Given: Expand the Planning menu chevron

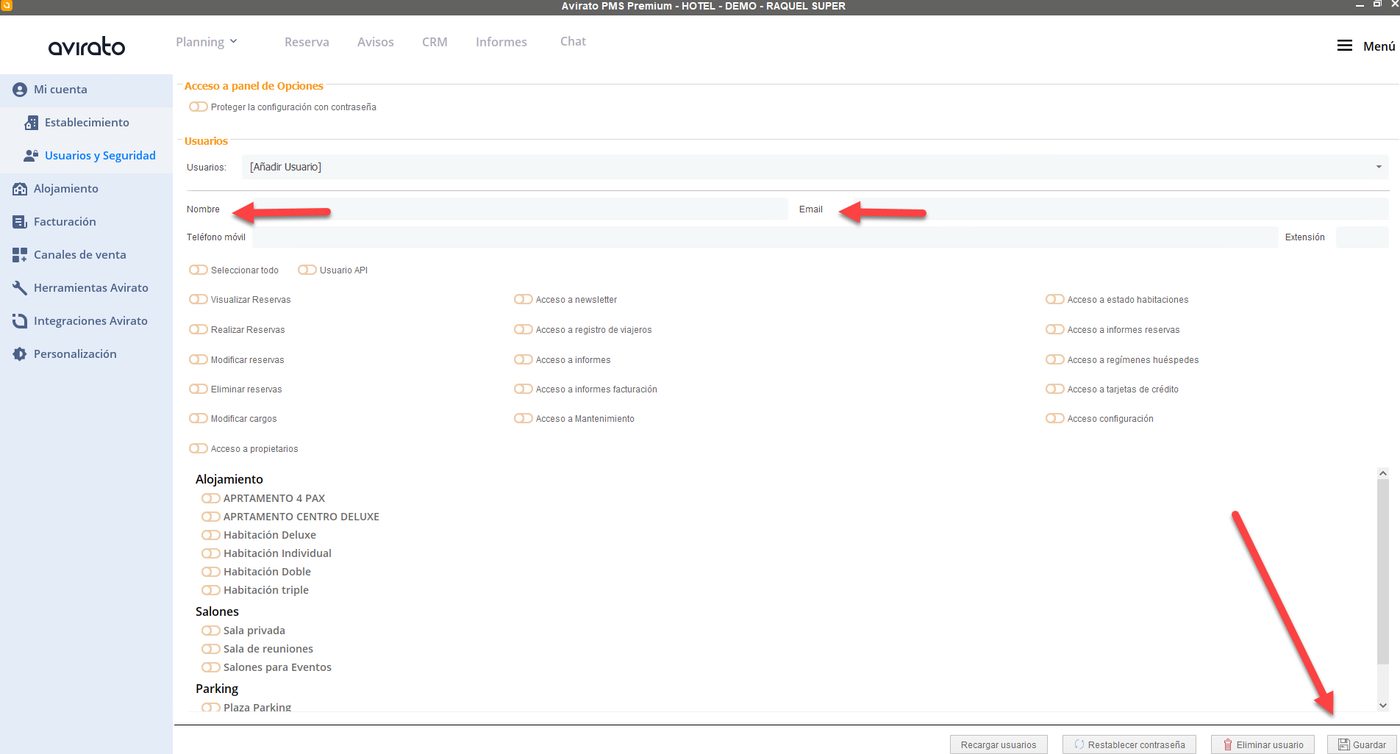Looking at the screenshot, I should pyautogui.click(x=233, y=41).
